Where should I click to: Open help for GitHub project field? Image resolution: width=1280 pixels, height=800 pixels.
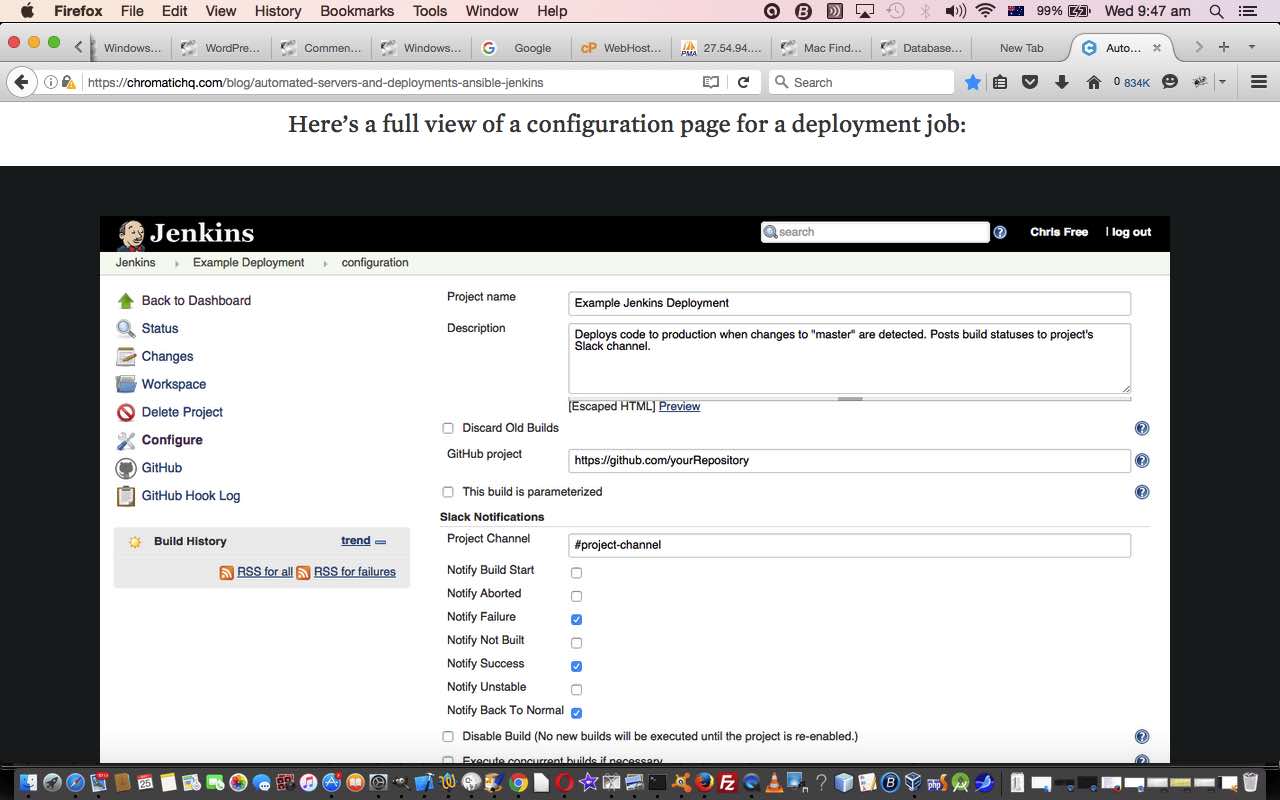pyautogui.click(x=1142, y=461)
